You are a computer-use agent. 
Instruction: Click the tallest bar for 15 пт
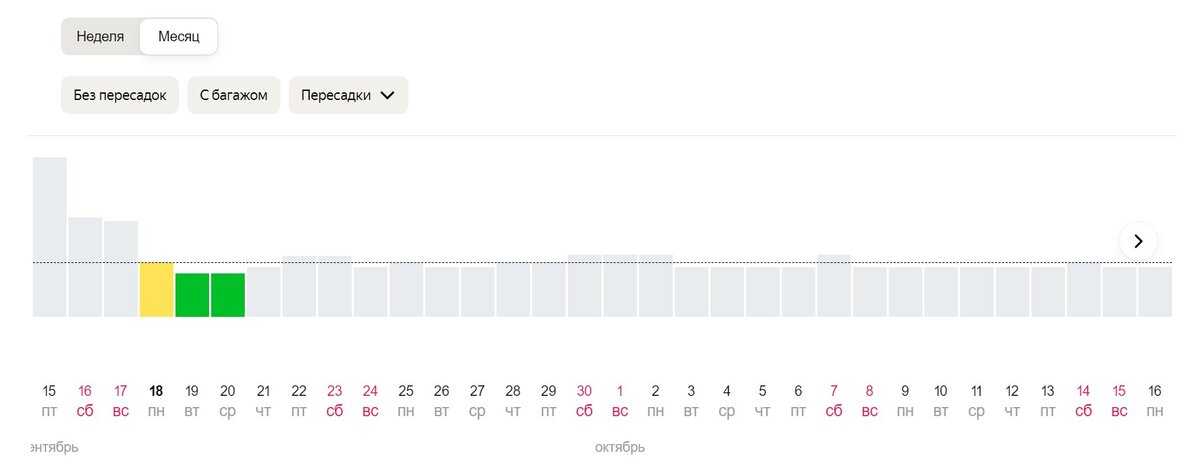[x=50, y=237]
